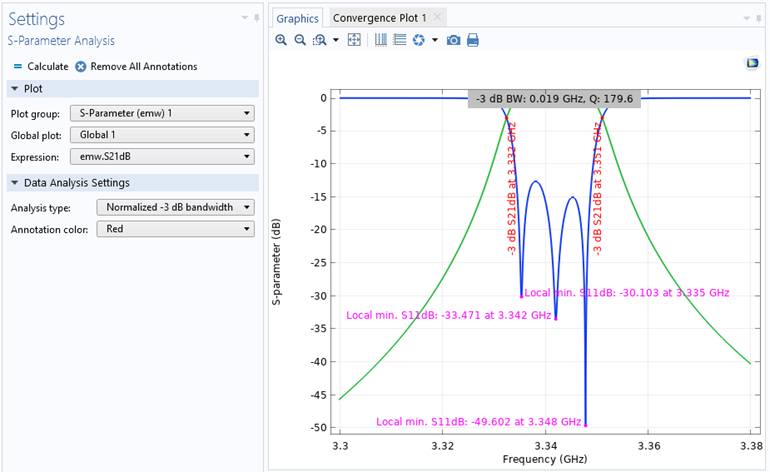
Task: Take a plot snapshot with camera icon
Action: (x=453, y=40)
